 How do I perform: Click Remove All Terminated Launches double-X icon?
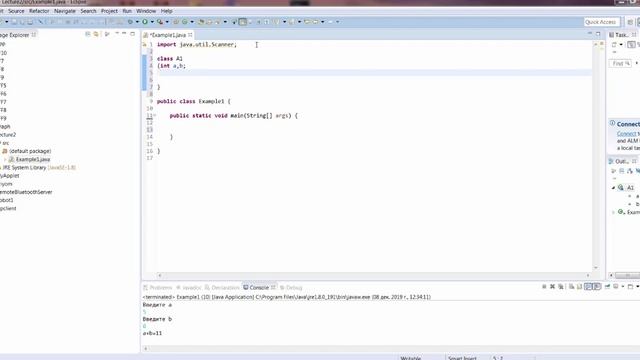[561, 287]
